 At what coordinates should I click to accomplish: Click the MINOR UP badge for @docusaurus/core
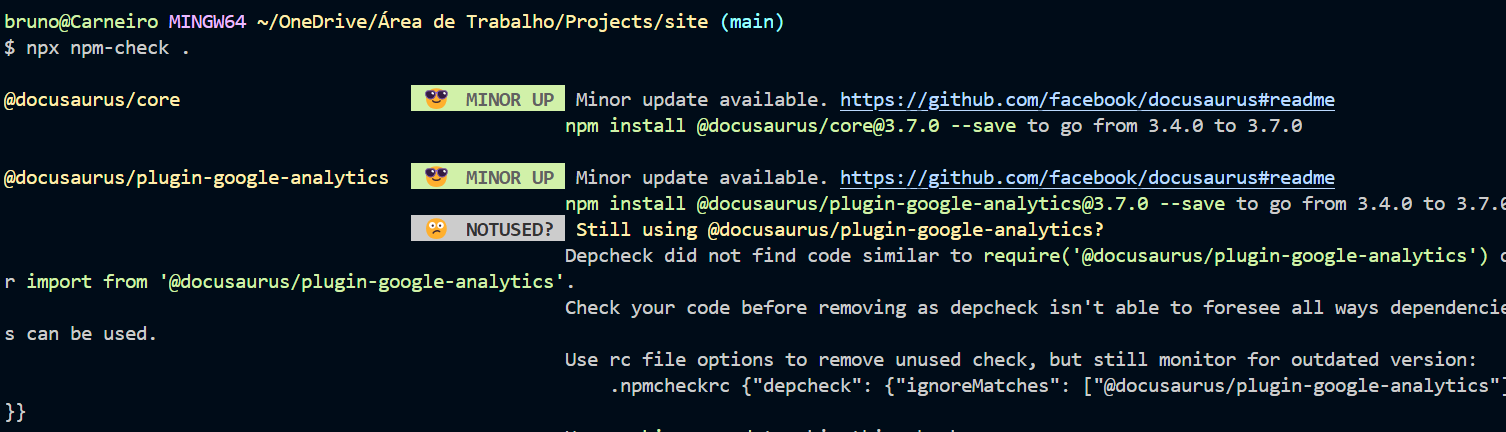(x=487, y=99)
